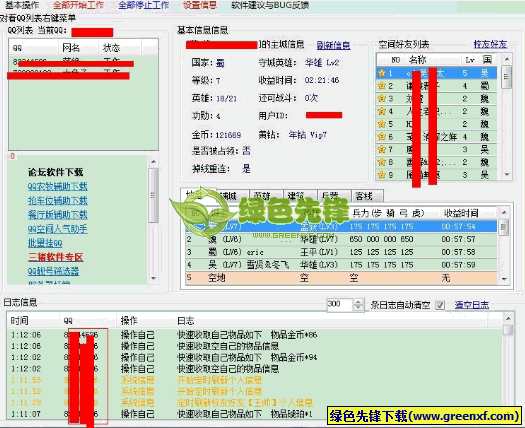Open QQ空间人气助手 link
The height and width of the screenshot is (428, 525).
click(x=58, y=229)
